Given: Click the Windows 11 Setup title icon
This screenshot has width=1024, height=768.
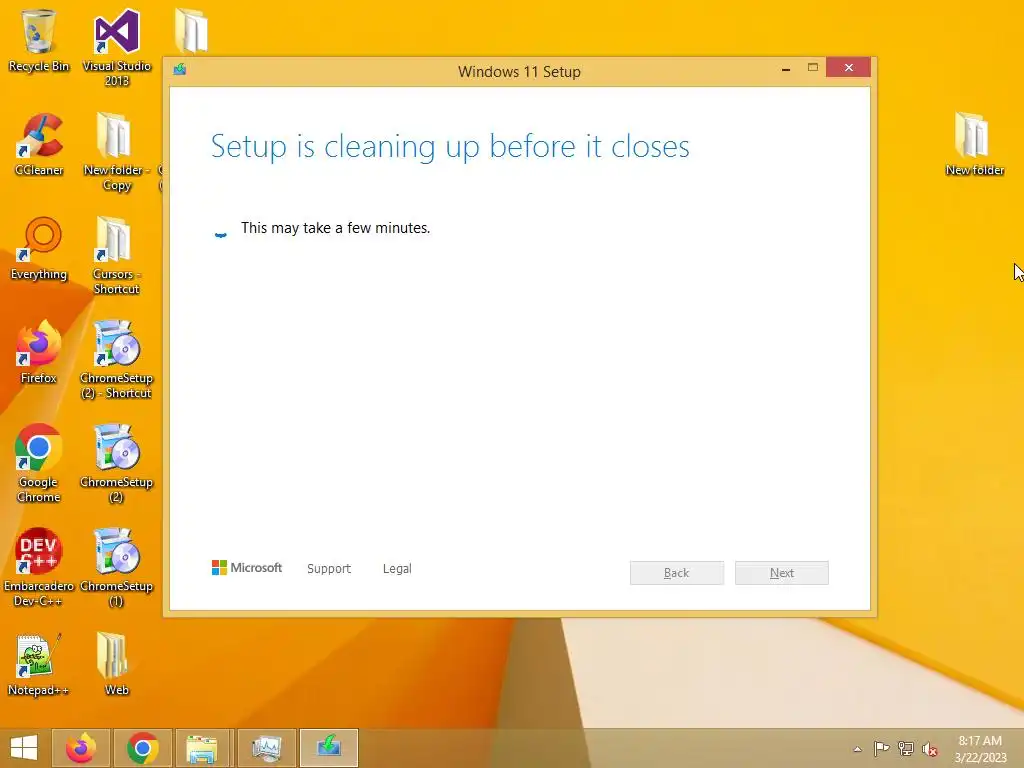Looking at the screenshot, I should coord(180,69).
